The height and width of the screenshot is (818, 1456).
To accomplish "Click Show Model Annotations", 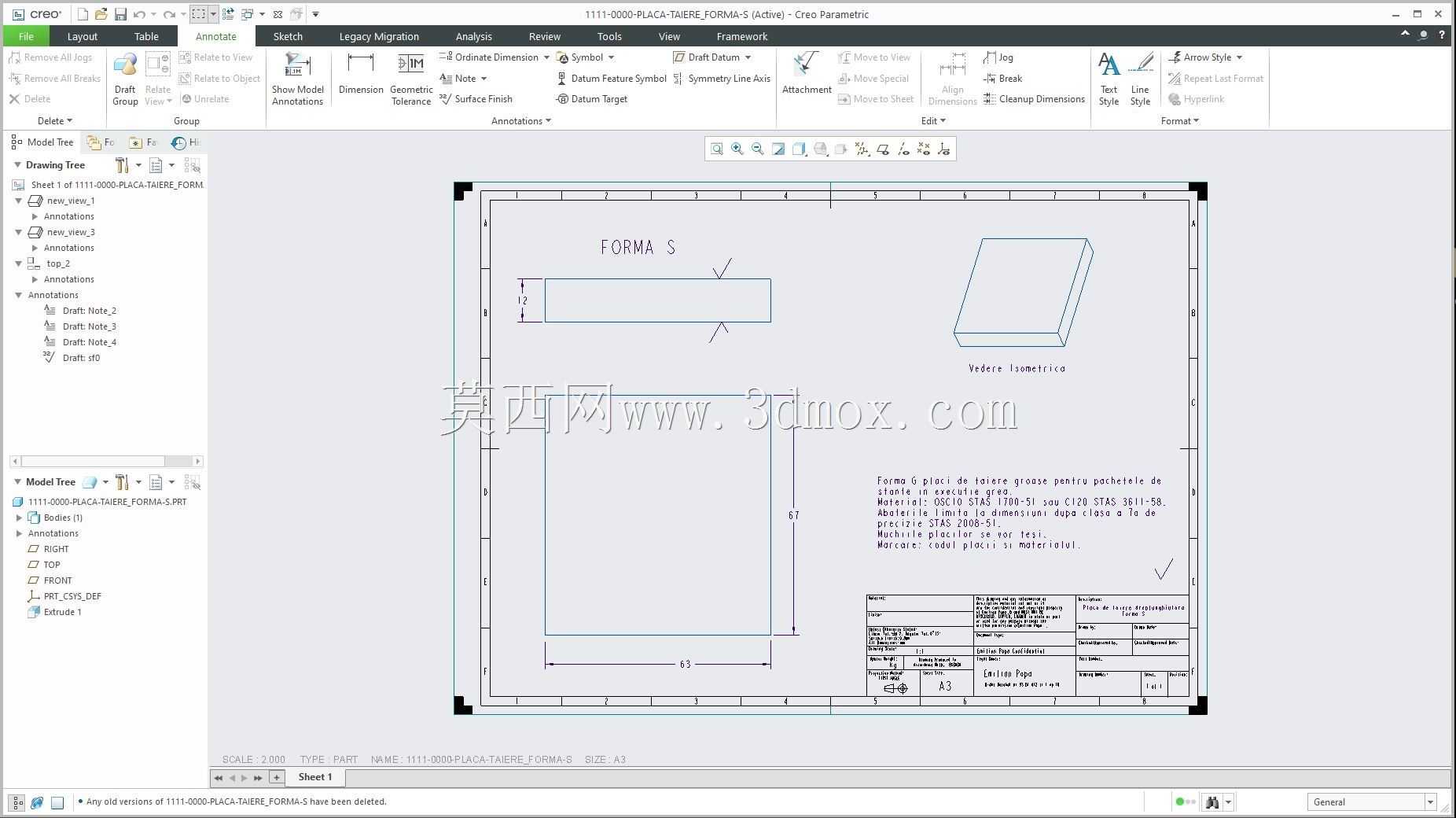I will 298,78.
